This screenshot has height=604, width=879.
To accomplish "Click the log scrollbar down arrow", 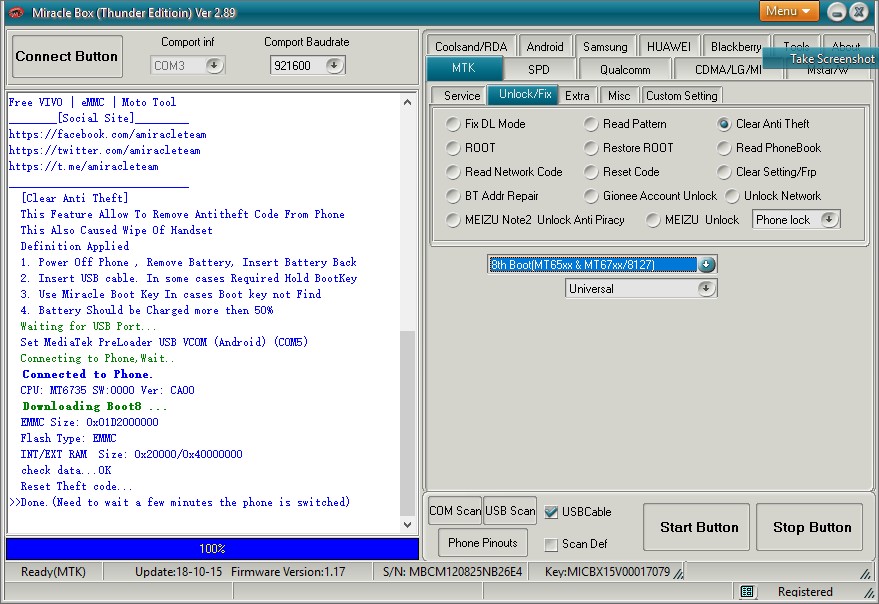I will point(408,525).
